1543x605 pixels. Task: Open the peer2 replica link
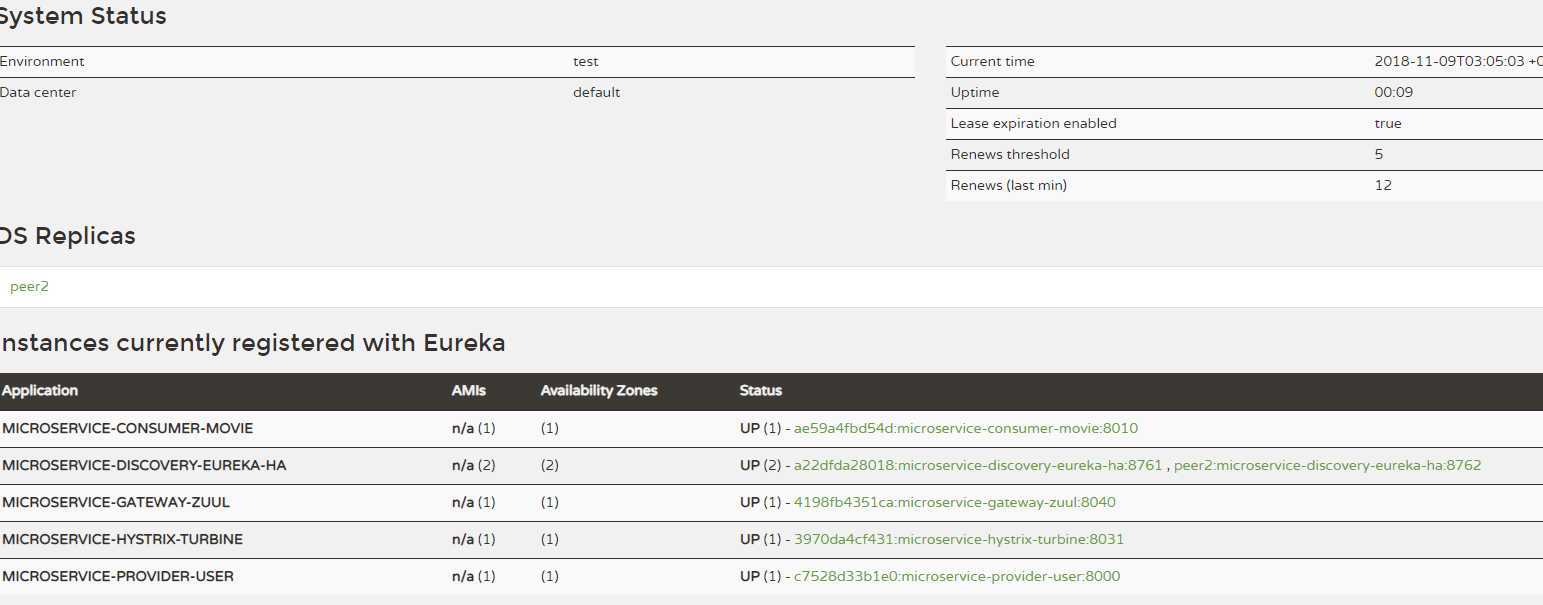pos(29,286)
